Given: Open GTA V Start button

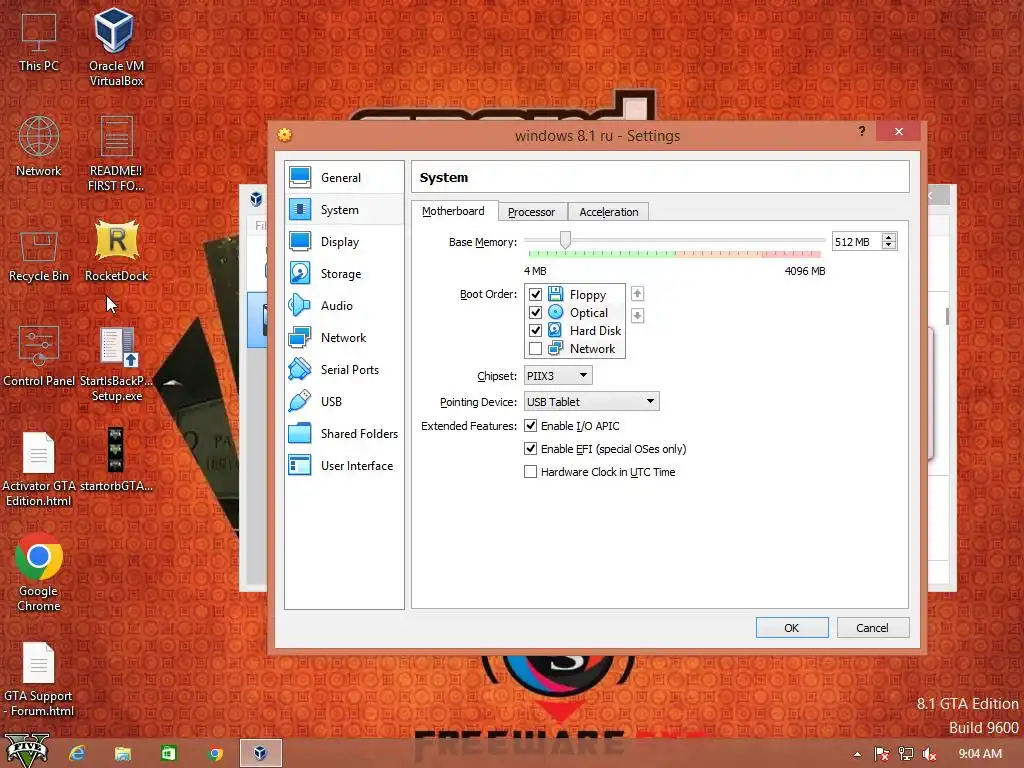Looking at the screenshot, I should (26, 751).
